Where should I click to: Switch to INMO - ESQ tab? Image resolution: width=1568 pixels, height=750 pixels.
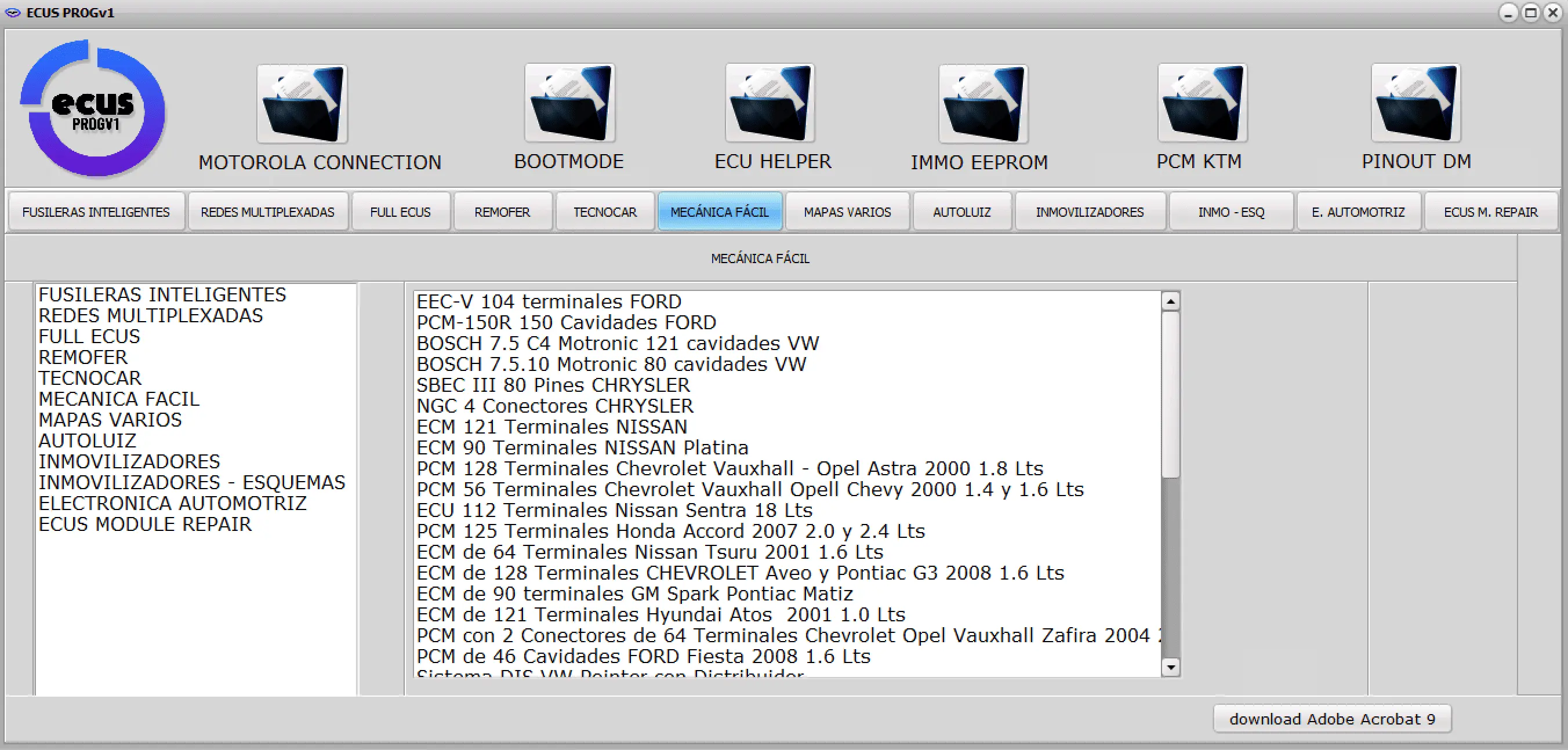(x=1232, y=212)
